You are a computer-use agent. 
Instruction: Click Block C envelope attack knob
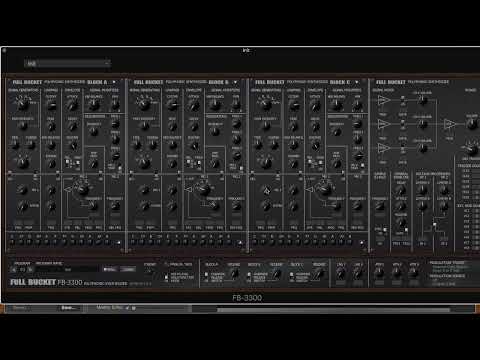(315, 106)
